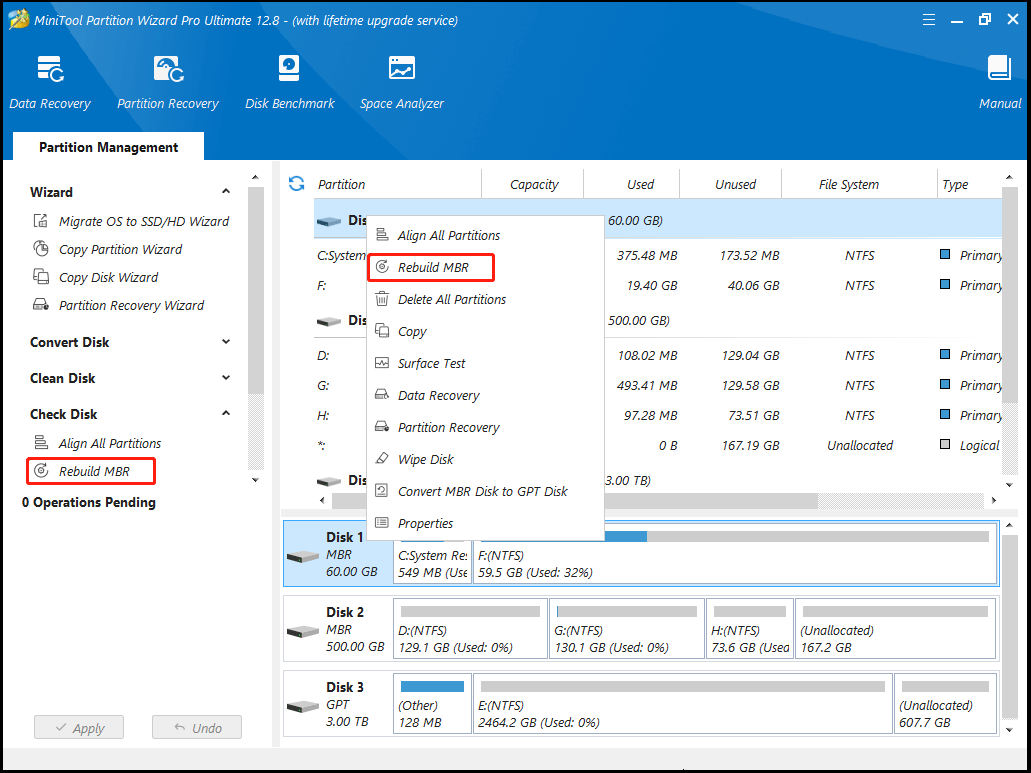Sort by the Unused column header
This screenshot has height=773, width=1031.
731,185
